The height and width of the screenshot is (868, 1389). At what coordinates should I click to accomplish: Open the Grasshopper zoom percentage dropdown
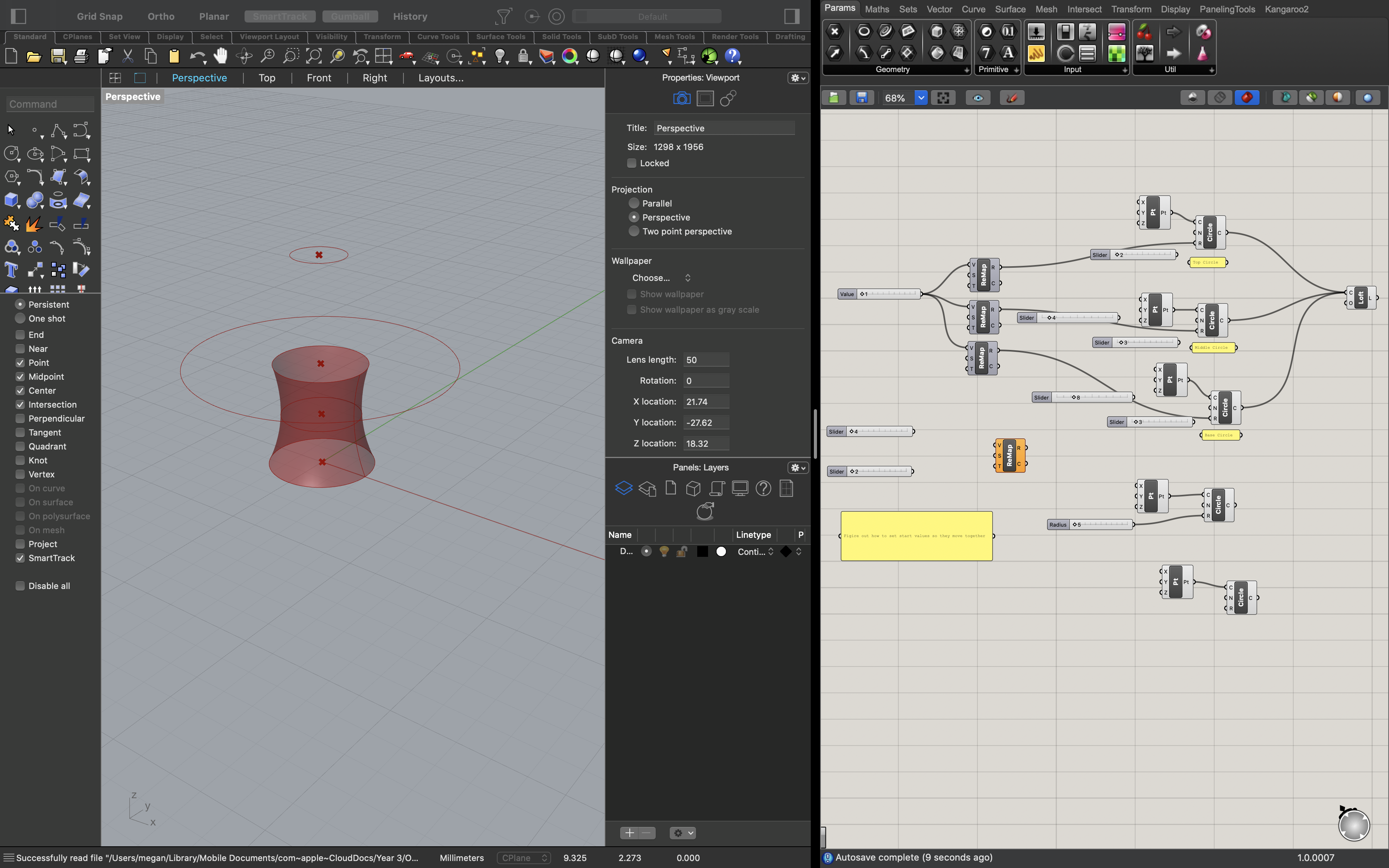pyautogui.click(x=921, y=98)
